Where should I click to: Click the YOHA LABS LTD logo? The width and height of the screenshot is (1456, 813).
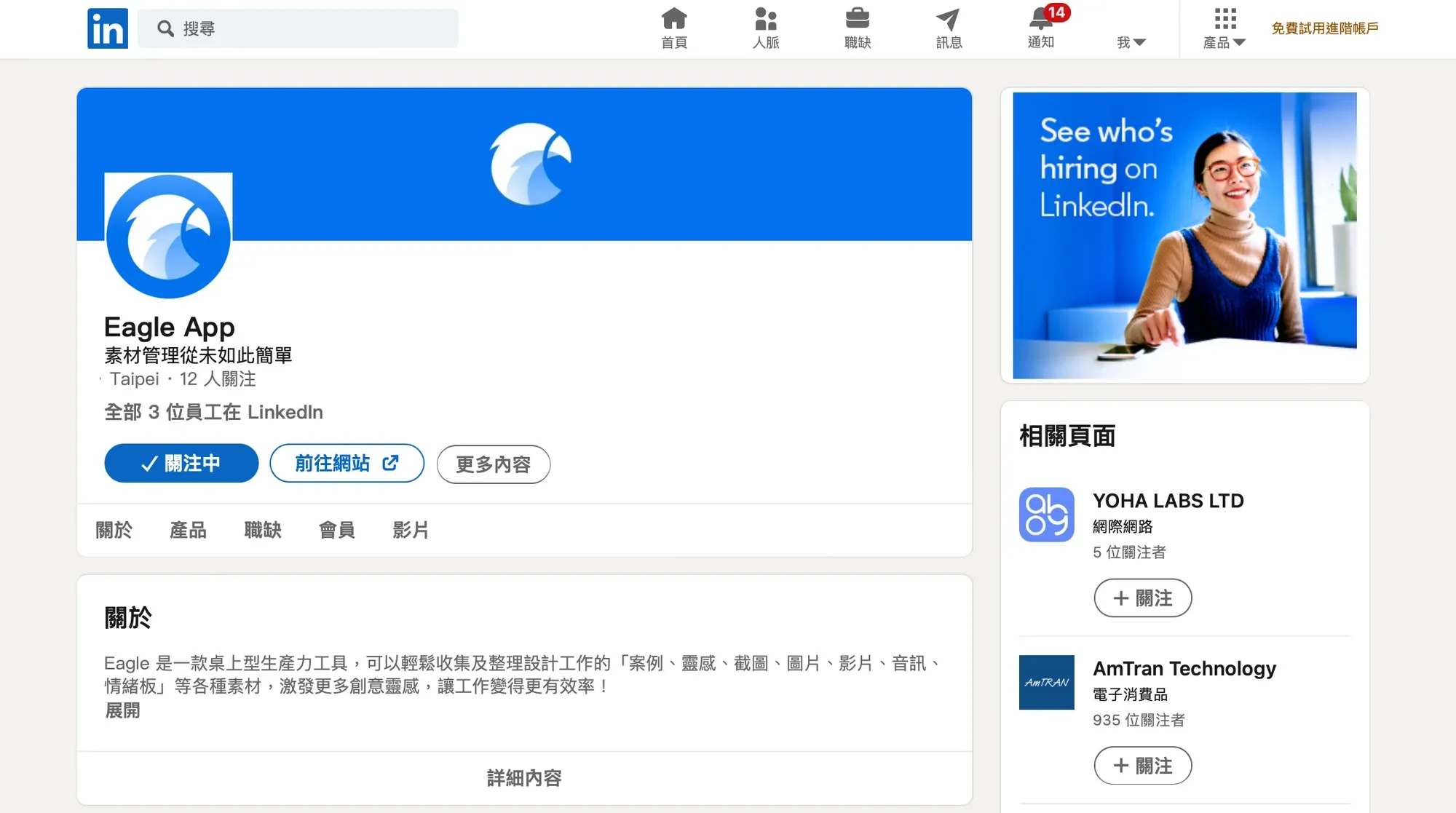coord(1046,515)
